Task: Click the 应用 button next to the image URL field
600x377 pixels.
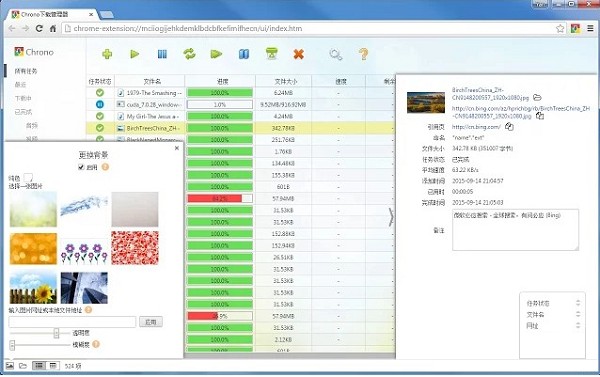Action: click(150, 322)
